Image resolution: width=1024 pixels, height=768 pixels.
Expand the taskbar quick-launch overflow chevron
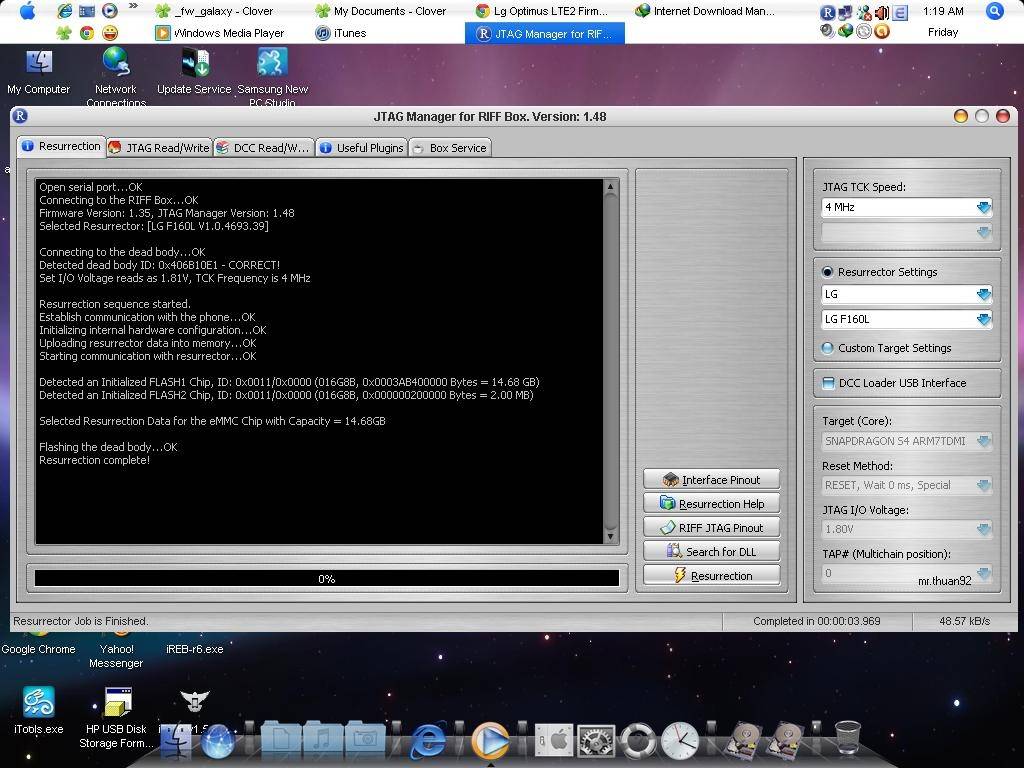click(133, 7)
